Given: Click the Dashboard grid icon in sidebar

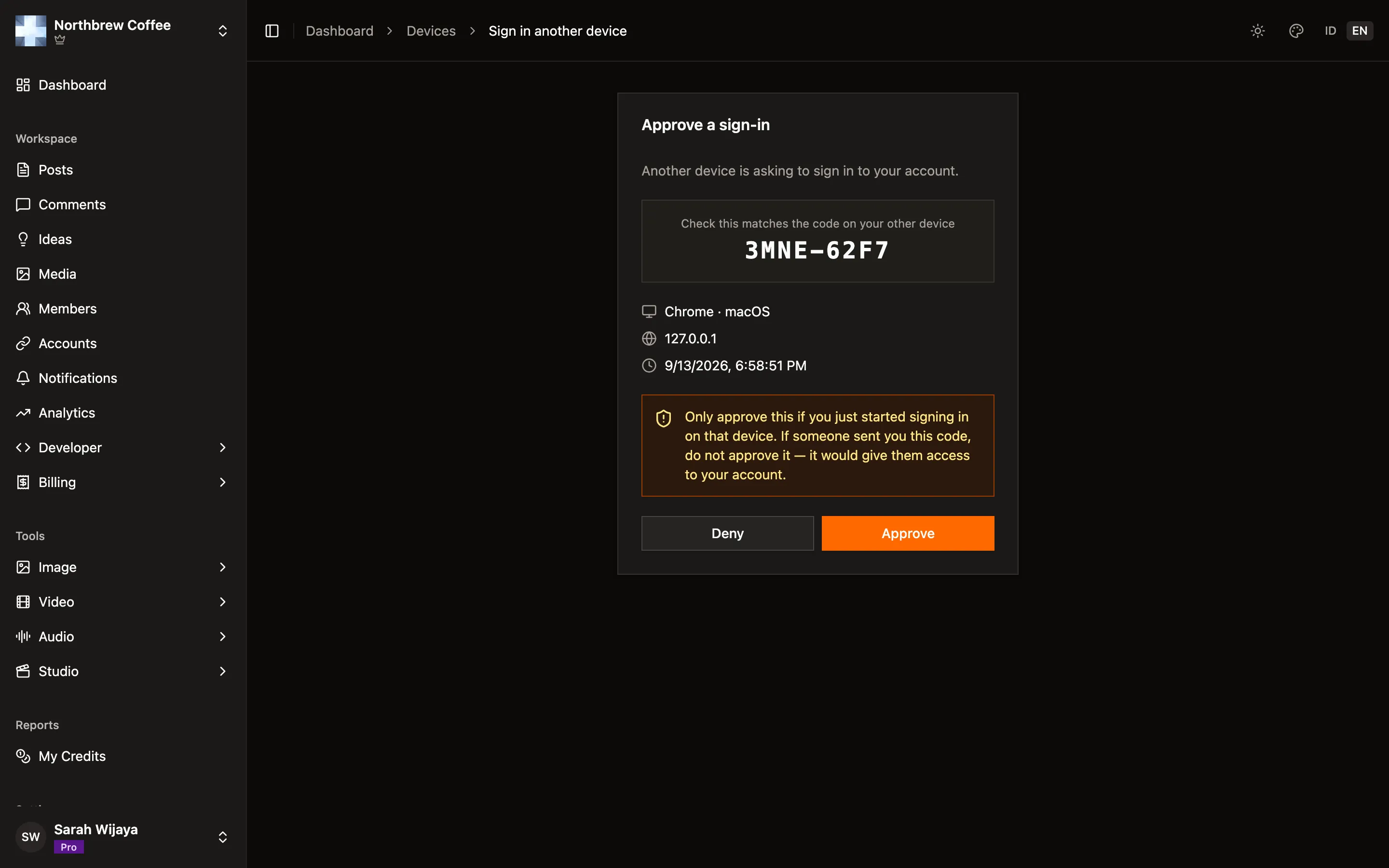Looking at the screenshot, I should click(x=23, y=85).
